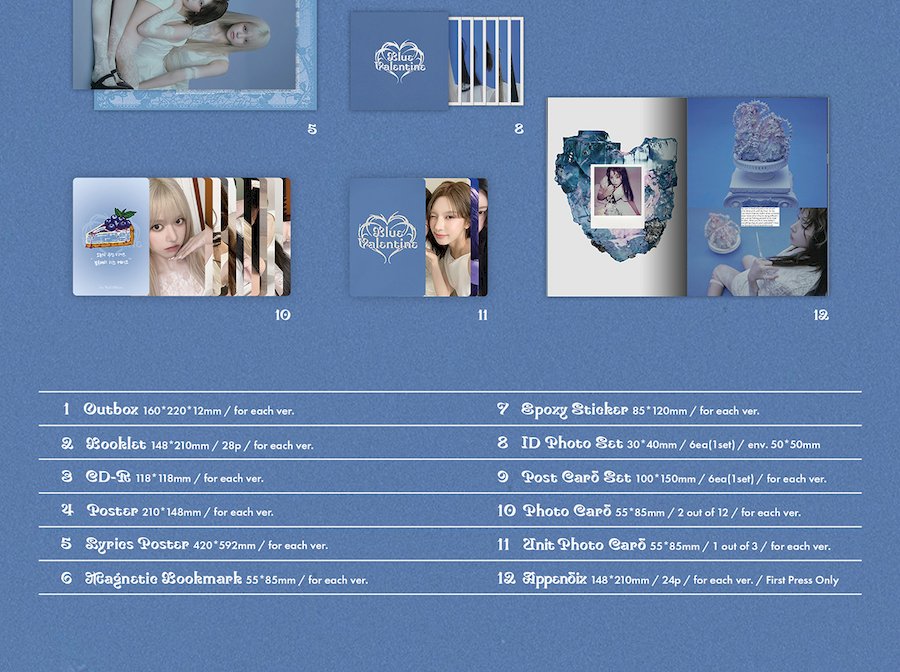Open the blueberry cake photo card
The height and width of the screenshot is (672, 900).
(111, 237)
